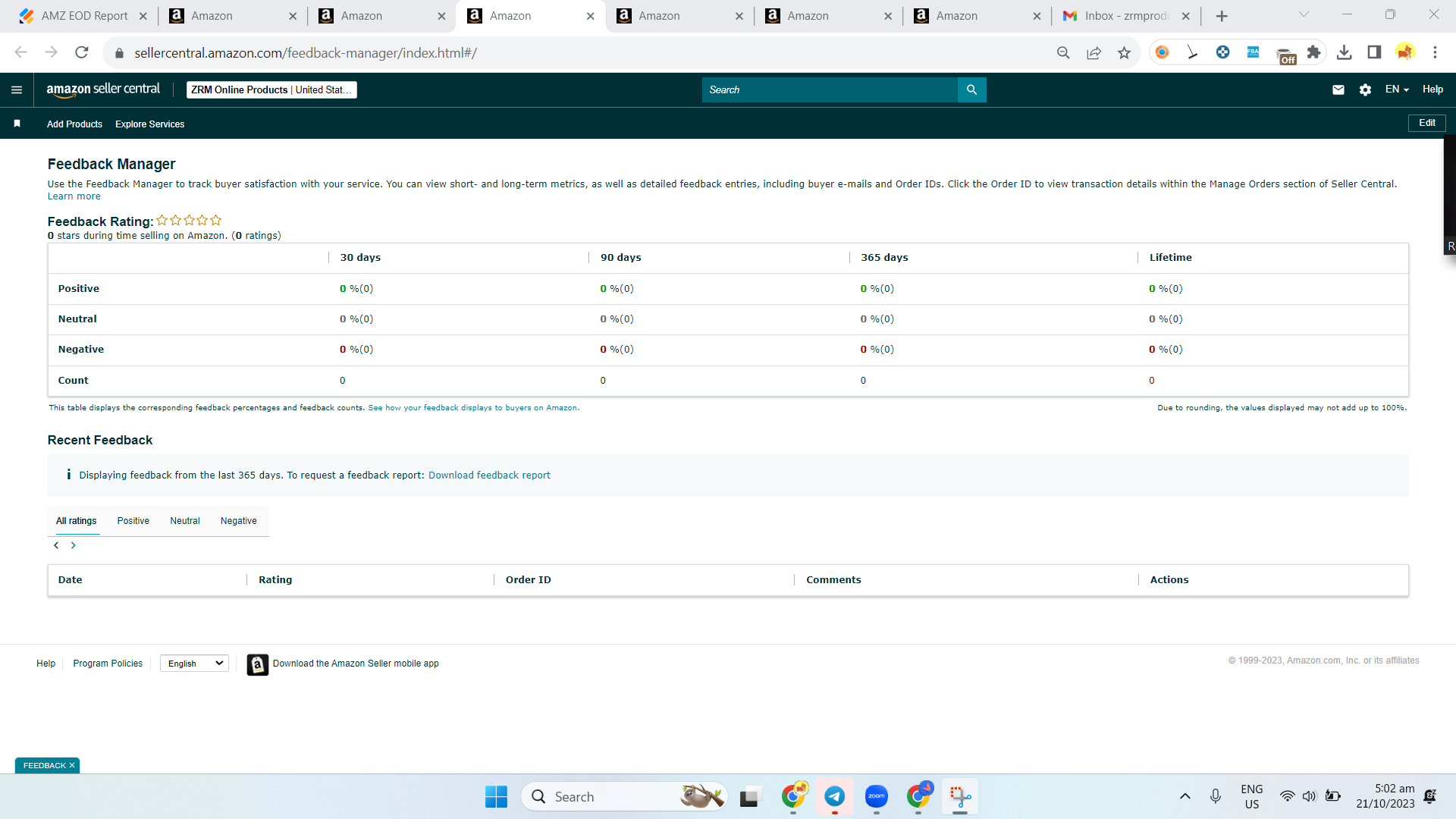Reload the page with the browser refresh button
The height and width of the screenshot is (819, 1456).
pos(82,52)
